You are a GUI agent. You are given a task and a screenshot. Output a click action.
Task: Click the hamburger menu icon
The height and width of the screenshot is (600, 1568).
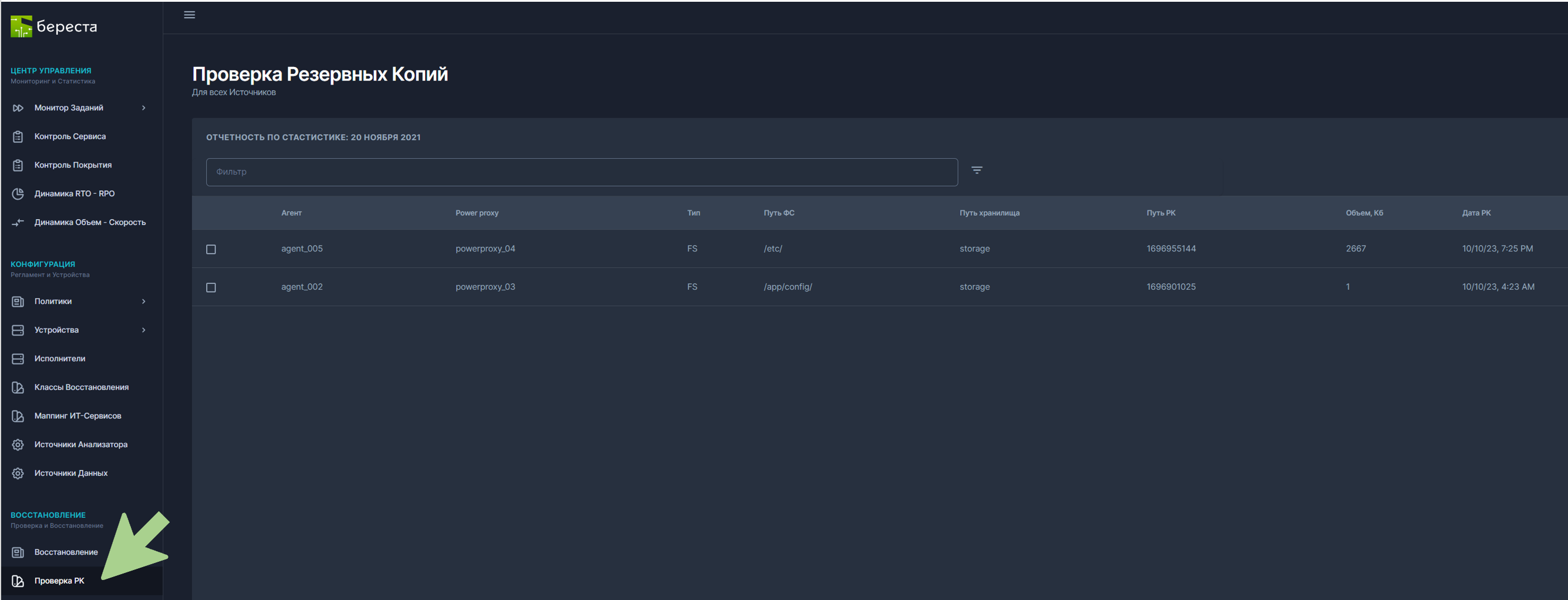coord(189,15)
